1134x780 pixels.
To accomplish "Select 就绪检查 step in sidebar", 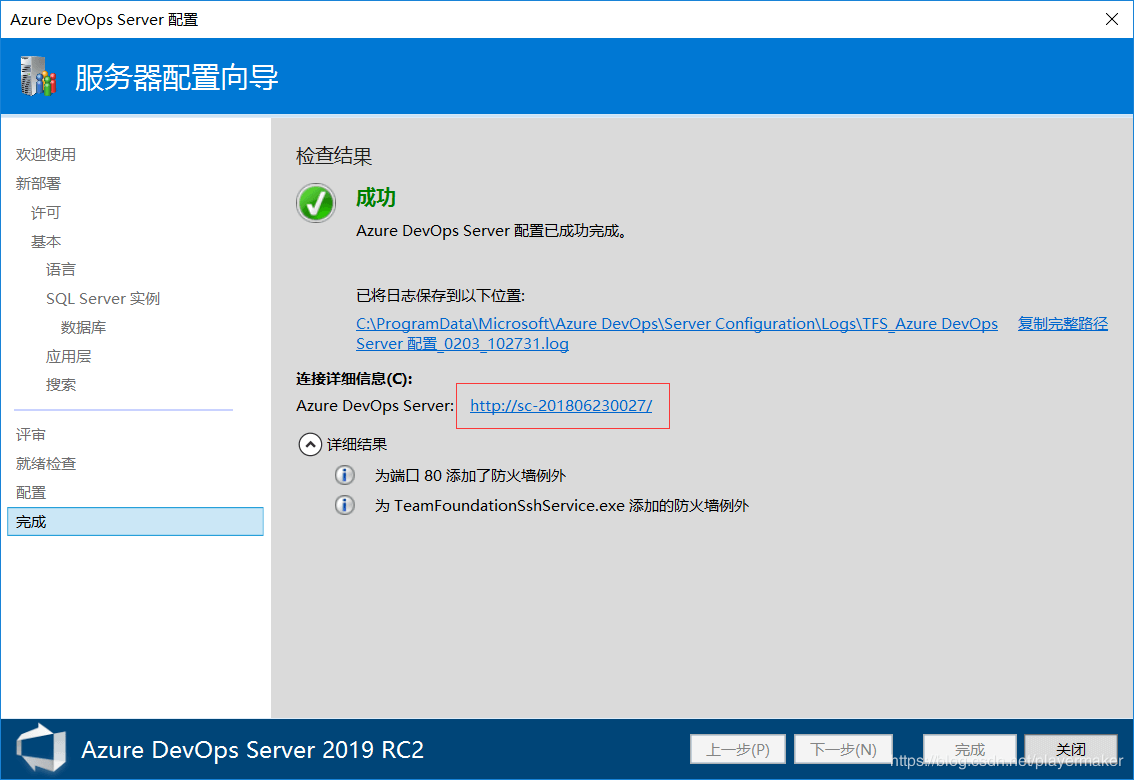I will (46, 463).
